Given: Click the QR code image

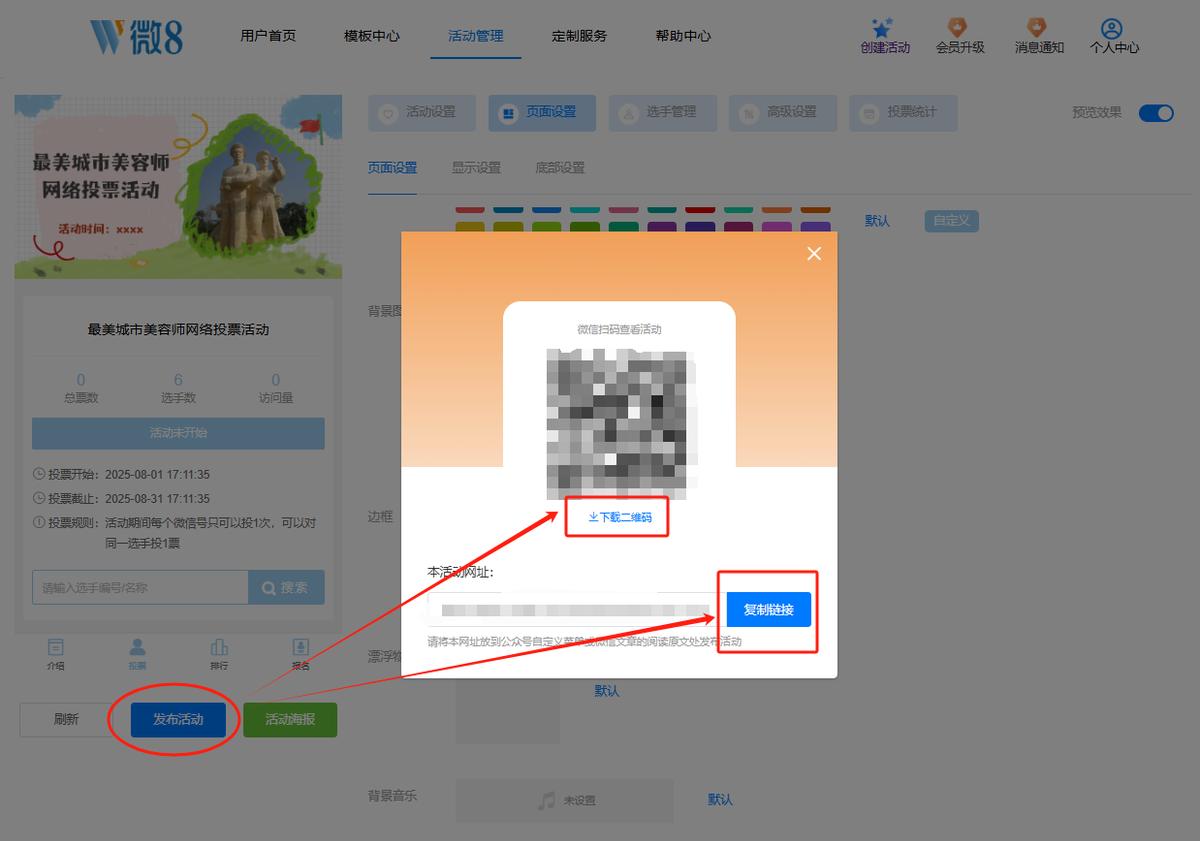Looking at the screenshot, I should pos(619,423).
